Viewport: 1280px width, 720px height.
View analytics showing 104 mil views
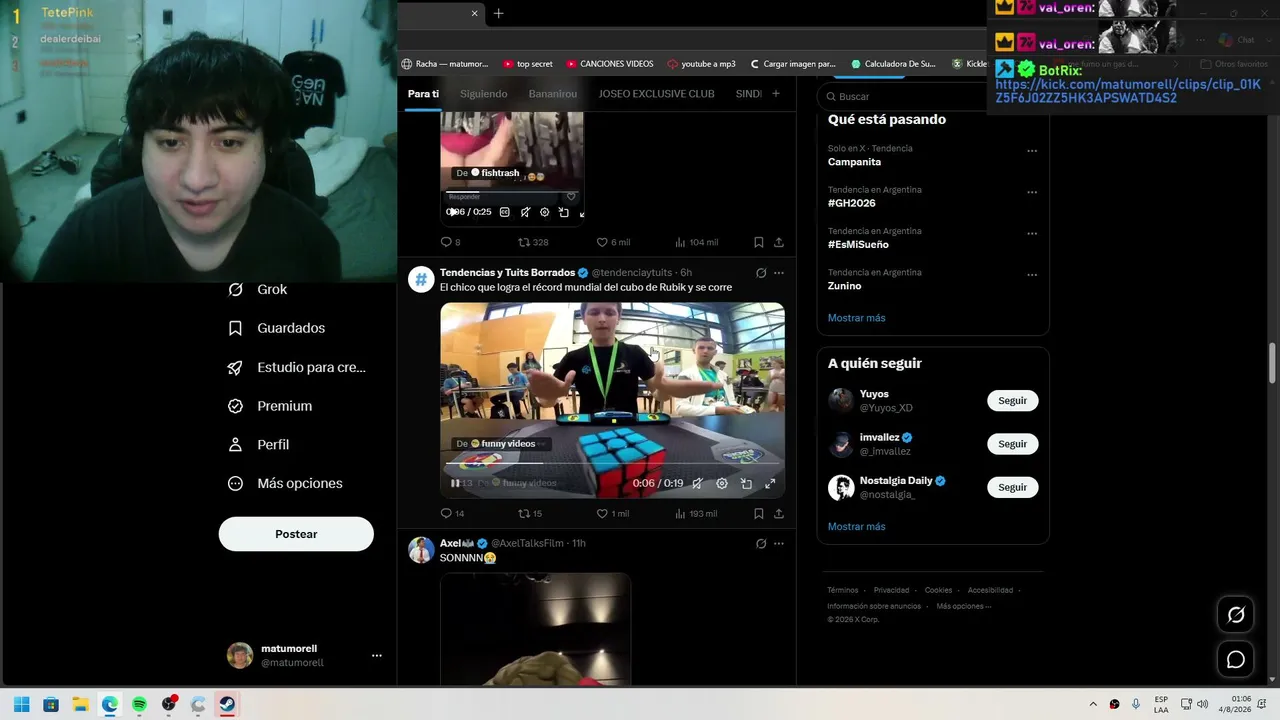point(696,242)
